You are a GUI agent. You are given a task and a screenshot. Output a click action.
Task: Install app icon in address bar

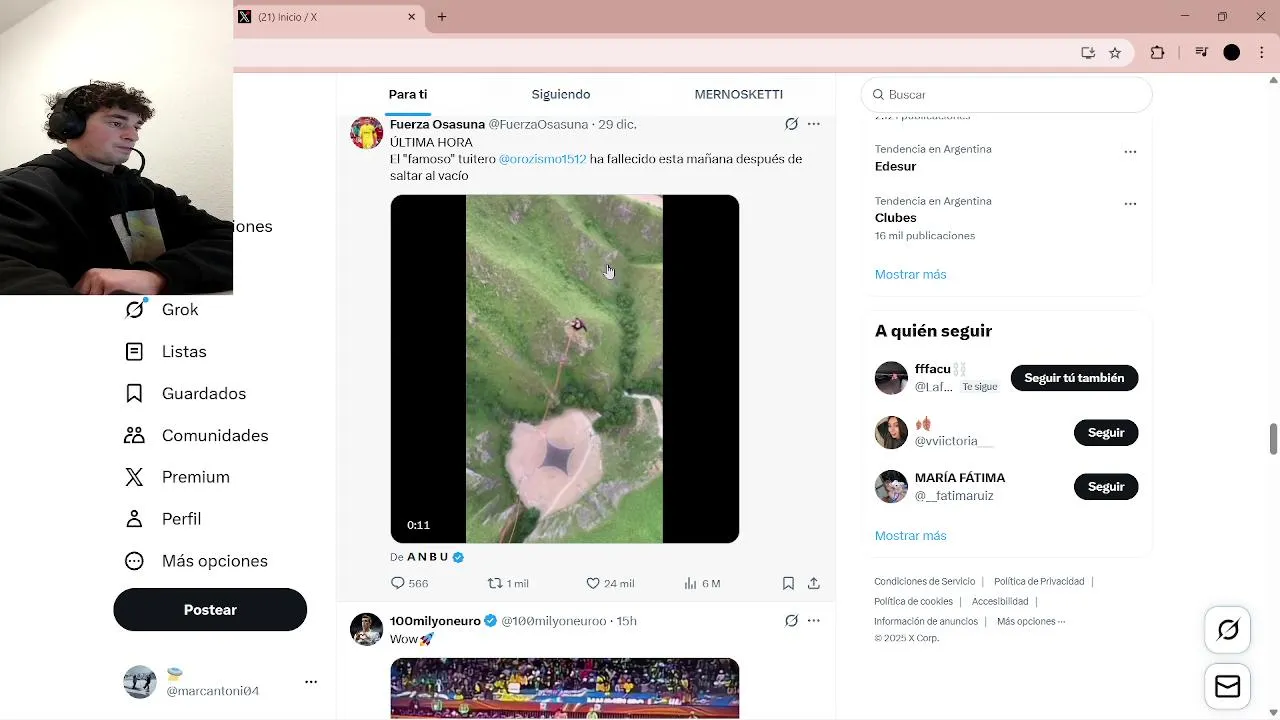point(1088,53)
